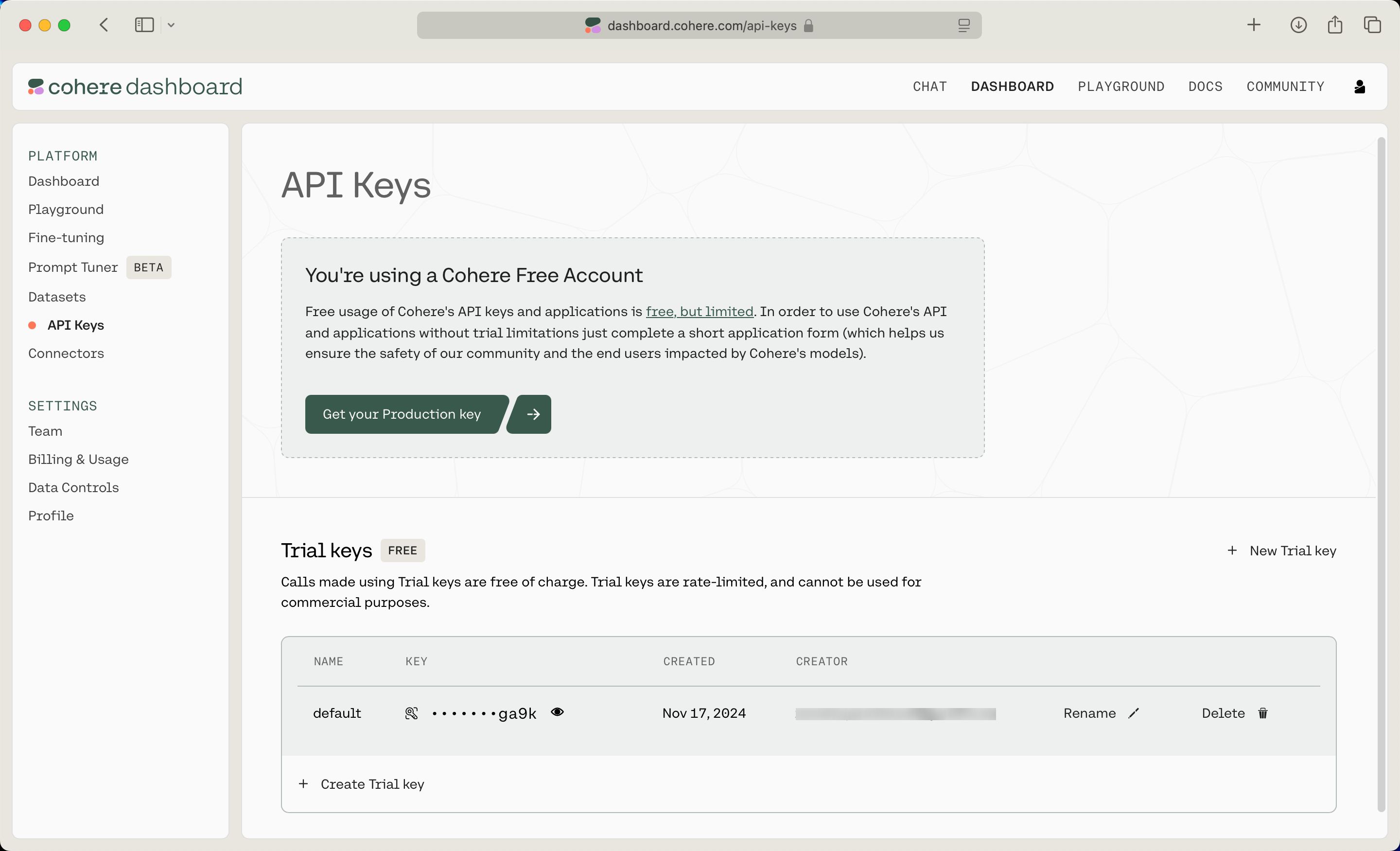Open the Safari share menu
Viewport: 1400px width, 851px height.
pyautogui.click(x=1335, y=24)
